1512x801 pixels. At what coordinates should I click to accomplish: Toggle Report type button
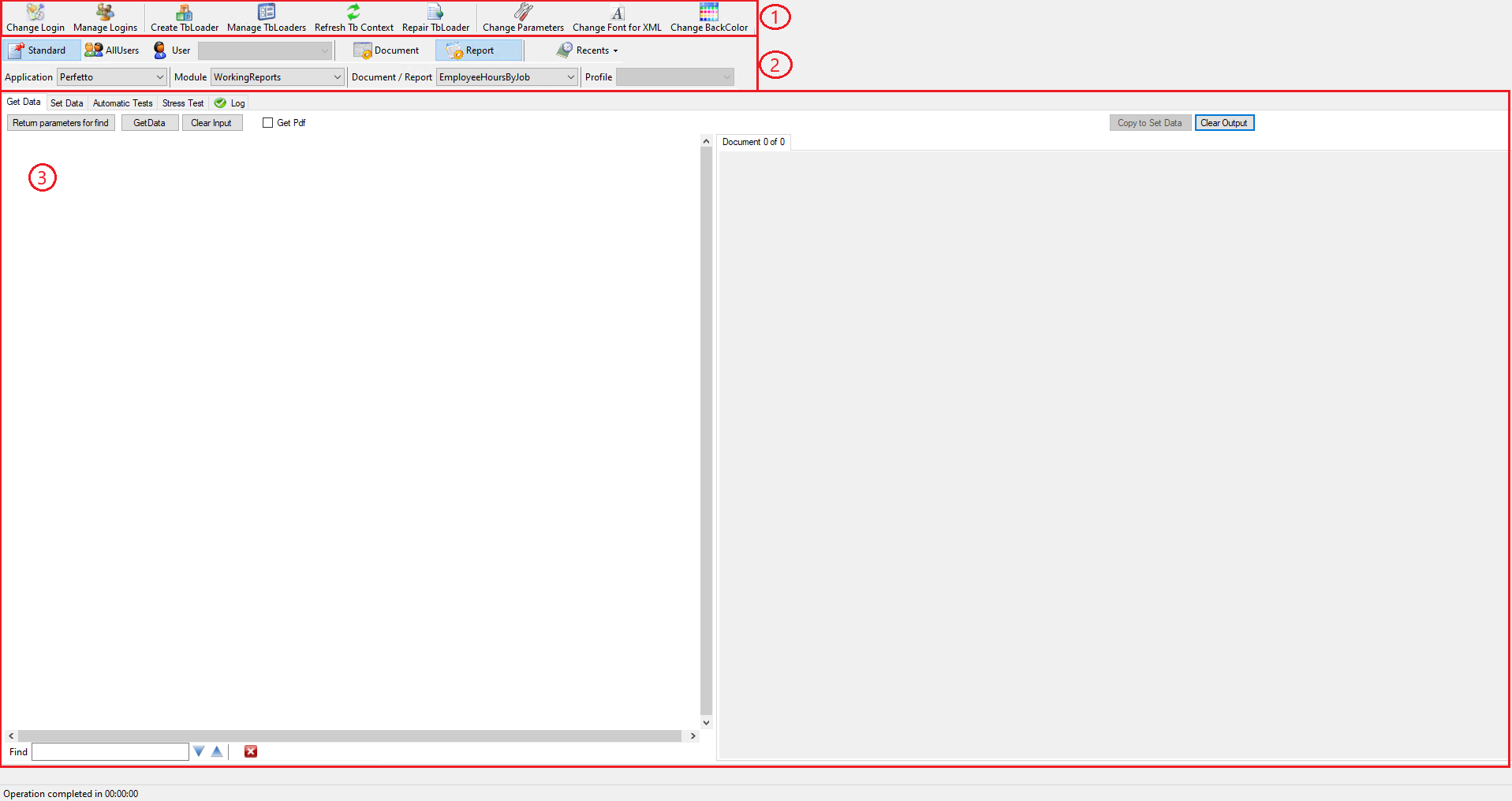tap(479, 50)
